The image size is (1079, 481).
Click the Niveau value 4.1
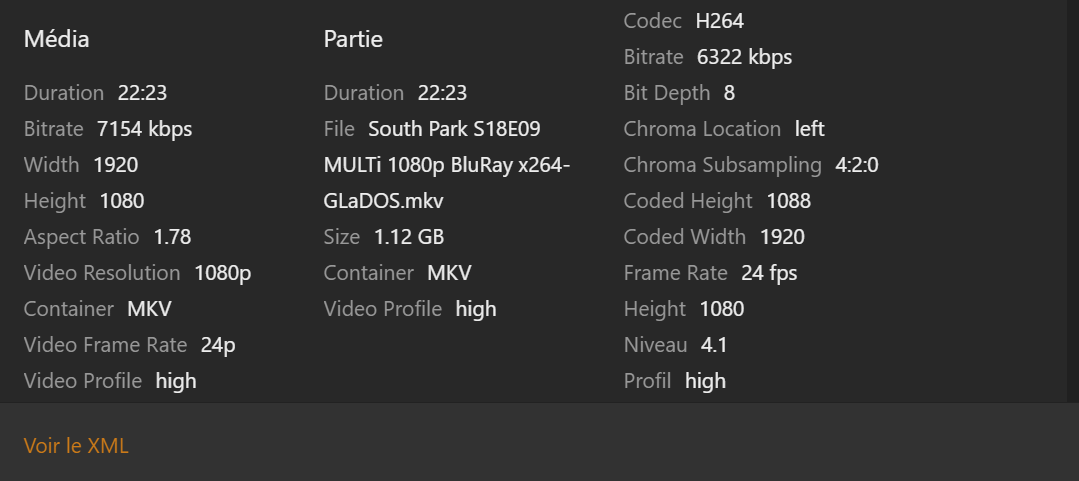coord(714,345)
